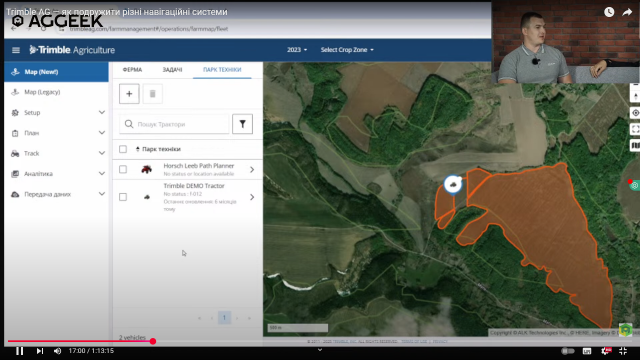Screen dimensions: 640x360
Task: Expand the Setup section chevron
Action: [x=102, y=112]
